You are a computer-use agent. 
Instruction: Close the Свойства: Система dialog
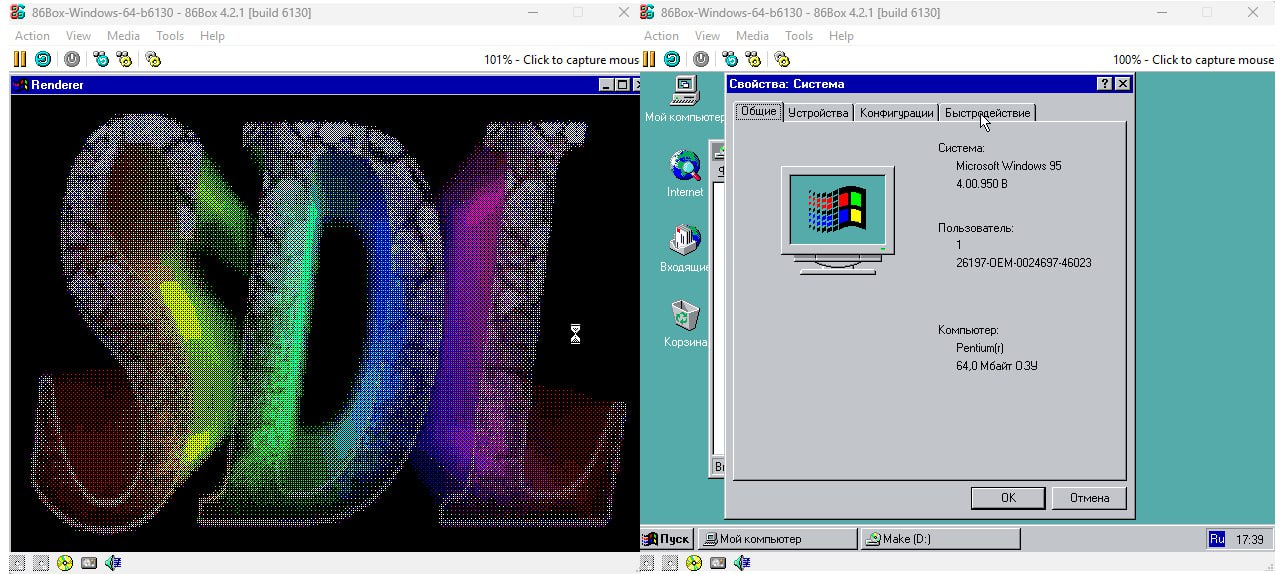click(1122, 84)
